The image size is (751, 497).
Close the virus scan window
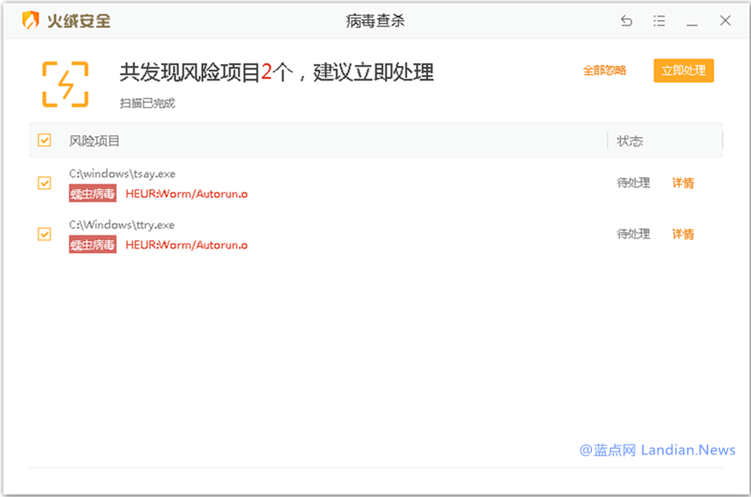pyautogui.click(x=724, y=21)
